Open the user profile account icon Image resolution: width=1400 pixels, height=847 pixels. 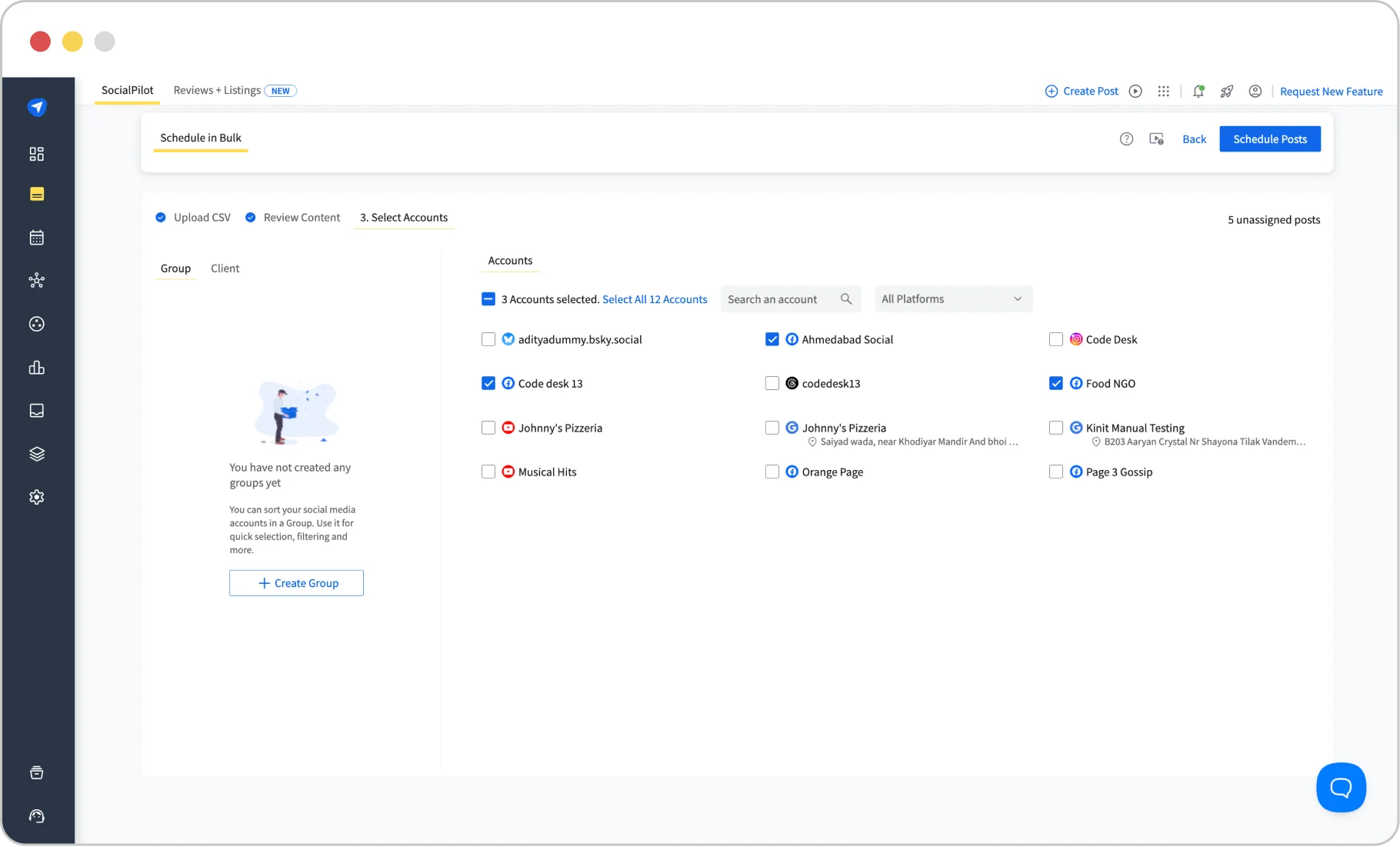pyautogui.click(x=1255, y=91)
